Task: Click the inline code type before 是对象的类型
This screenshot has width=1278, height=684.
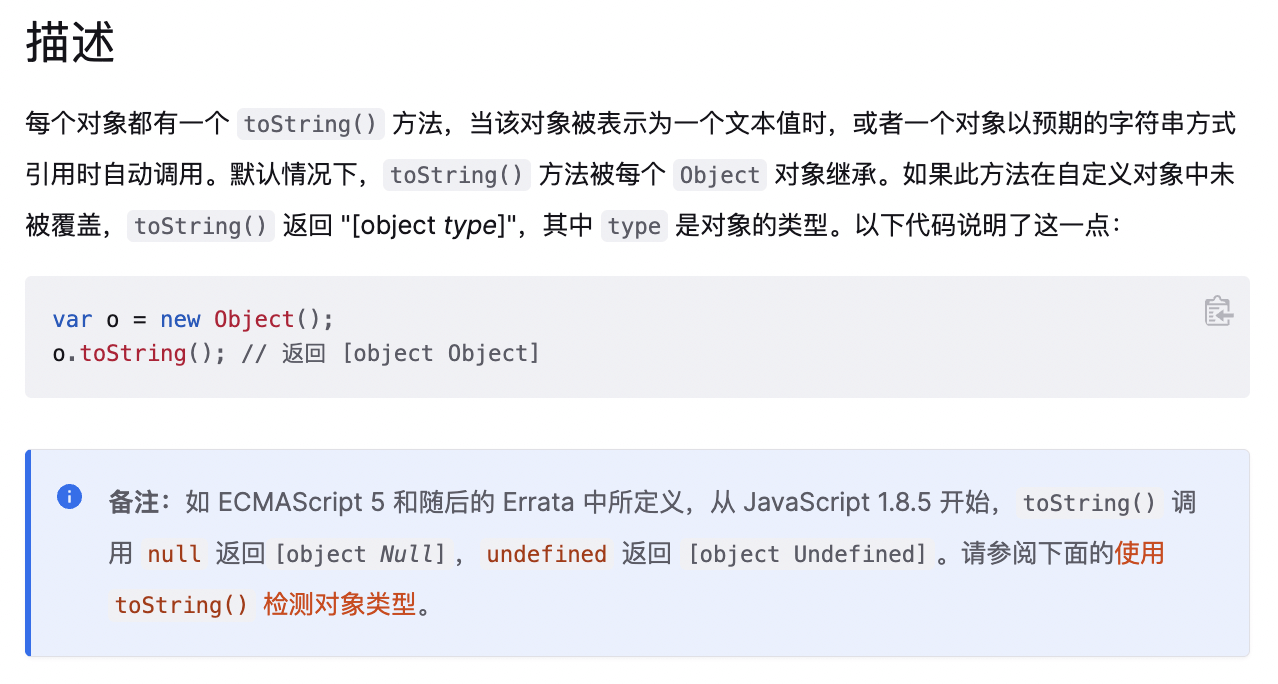Action: (634, 226)
